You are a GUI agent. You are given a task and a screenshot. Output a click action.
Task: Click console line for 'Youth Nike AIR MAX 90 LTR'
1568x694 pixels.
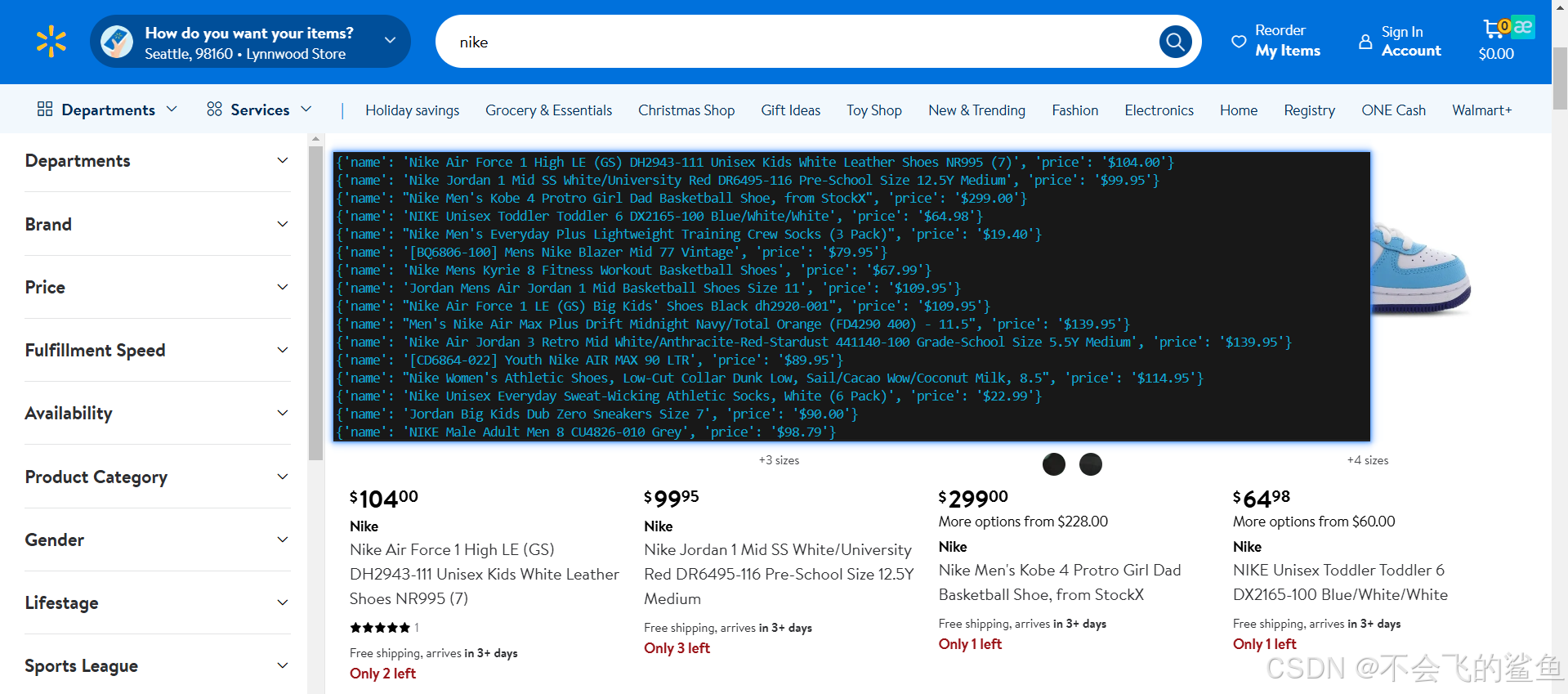[x=590, y=360]
